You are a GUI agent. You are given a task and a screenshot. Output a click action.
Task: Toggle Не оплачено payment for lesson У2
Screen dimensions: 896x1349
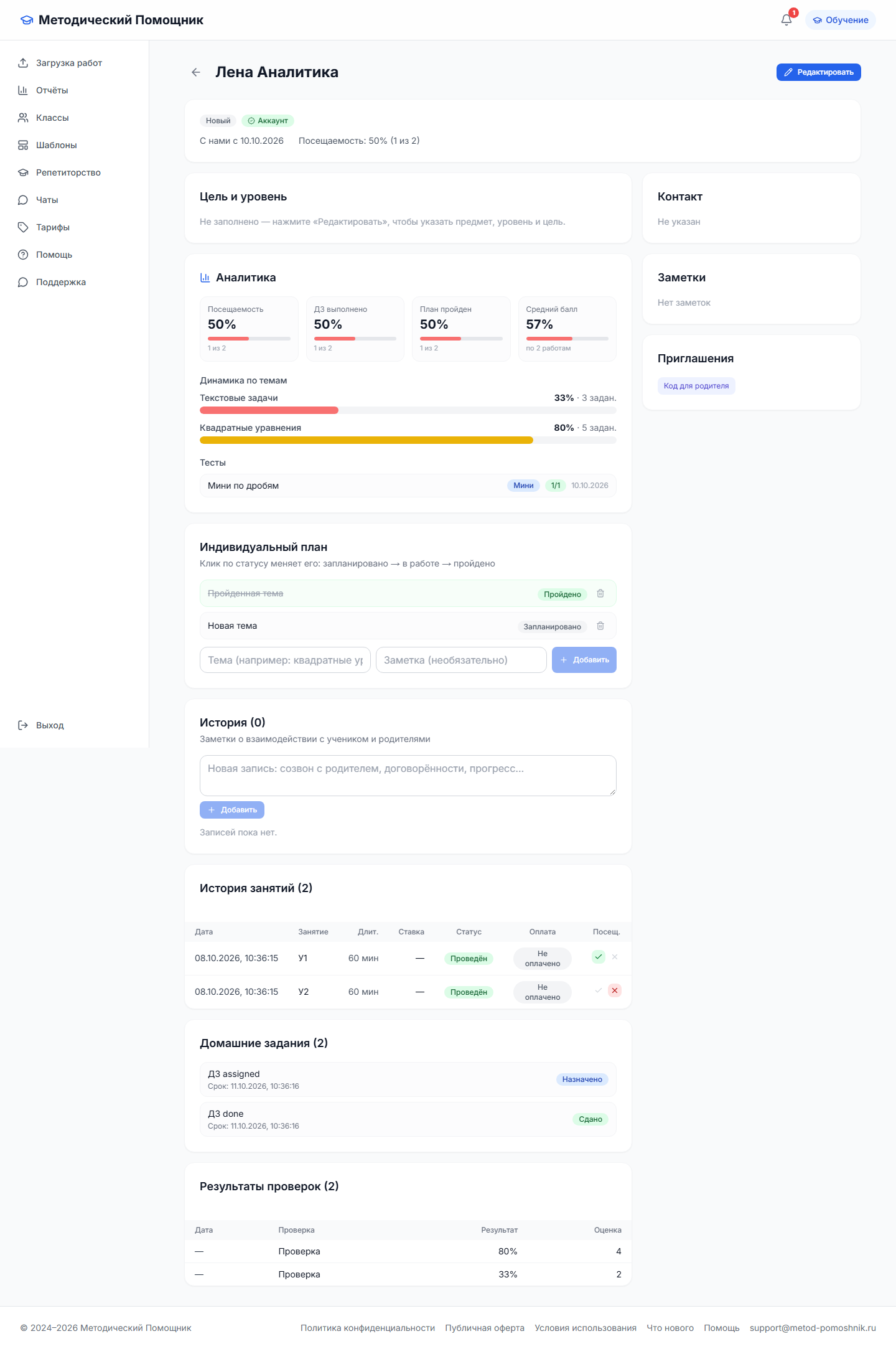tap(543, 992)
